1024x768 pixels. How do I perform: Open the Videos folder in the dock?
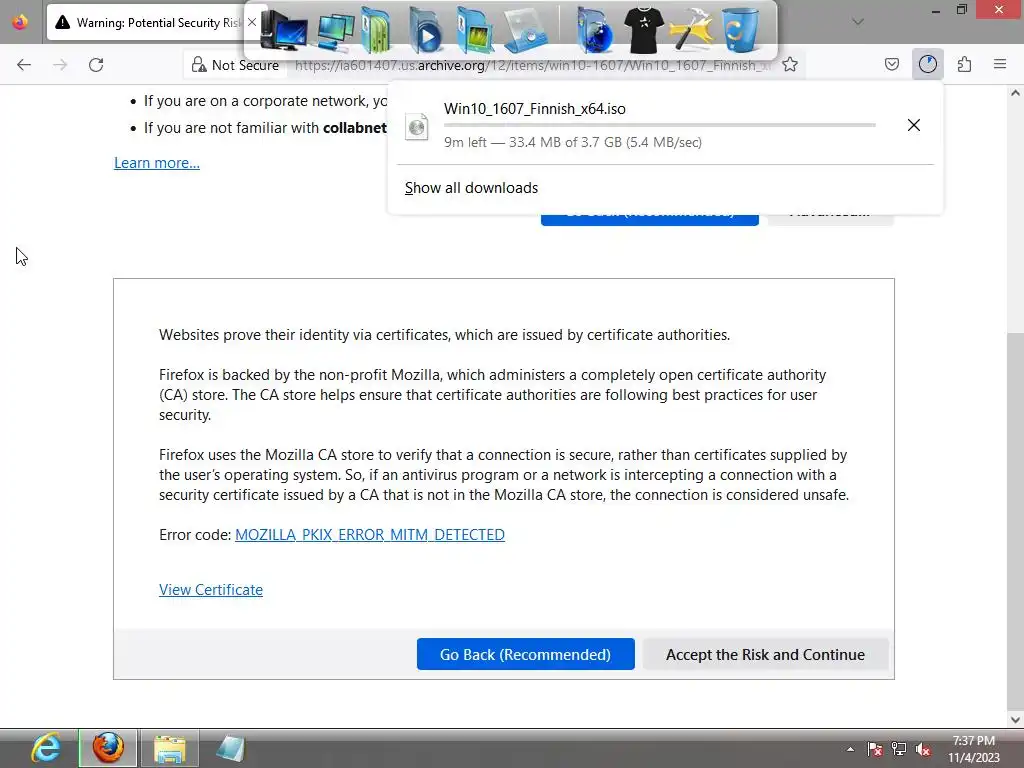click(426, 31)
